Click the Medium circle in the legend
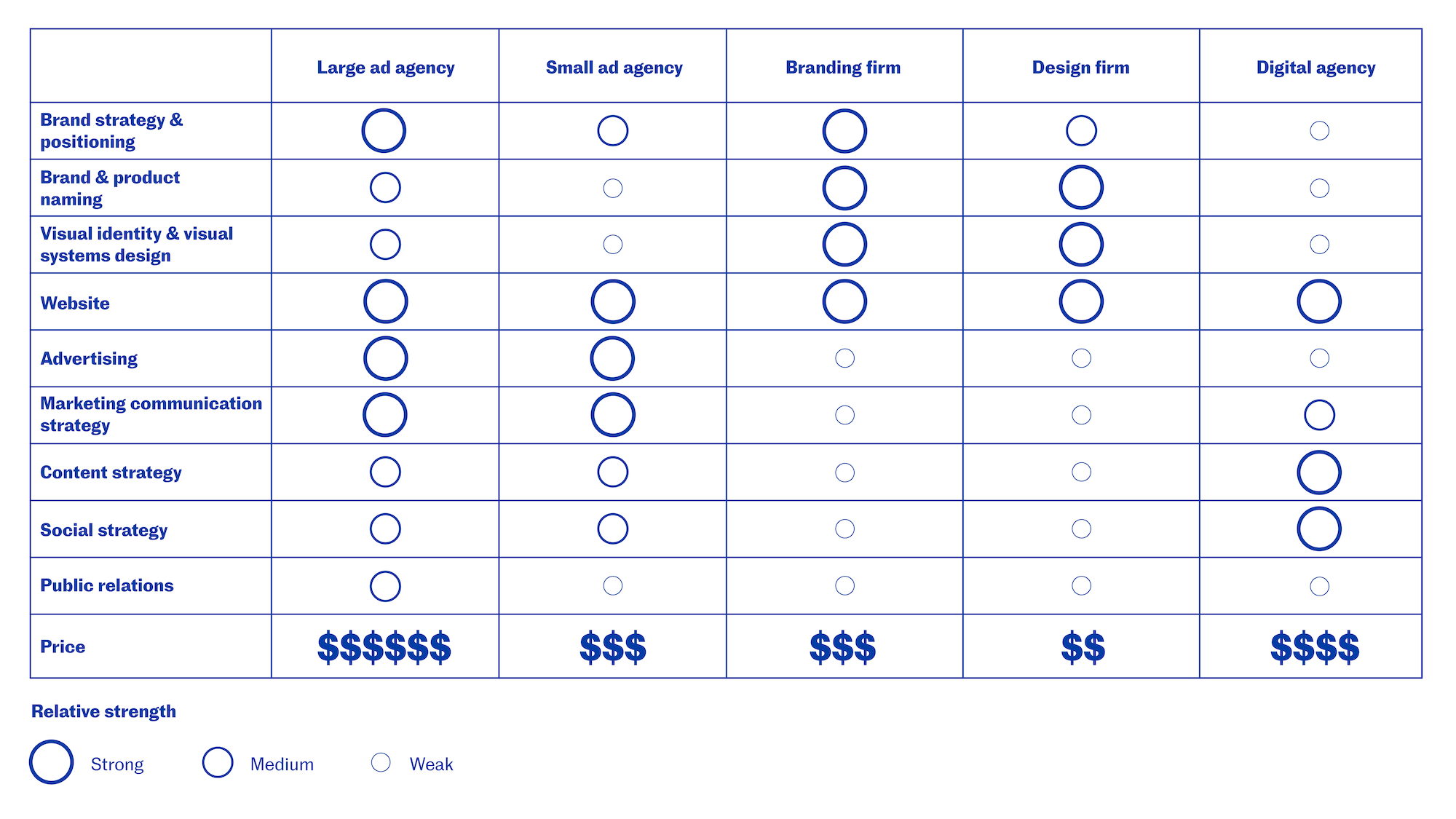This screenshot has height=819, width=1456. click(x=218, y=762)
